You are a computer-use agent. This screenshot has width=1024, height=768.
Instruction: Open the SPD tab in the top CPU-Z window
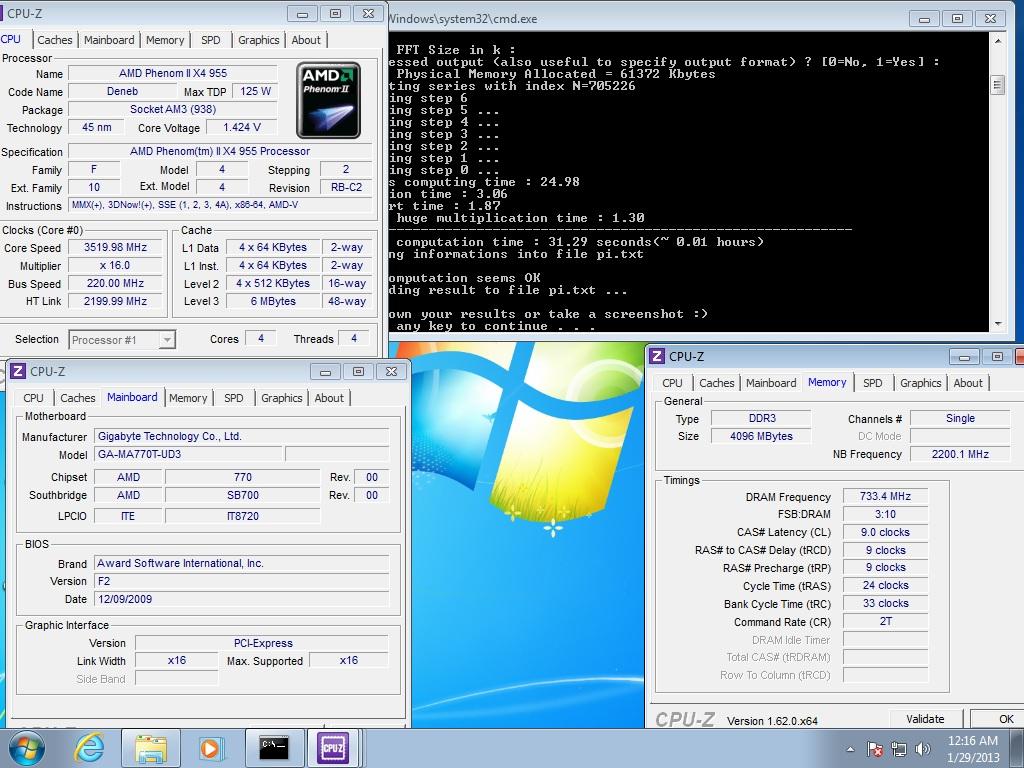(210, 40)
